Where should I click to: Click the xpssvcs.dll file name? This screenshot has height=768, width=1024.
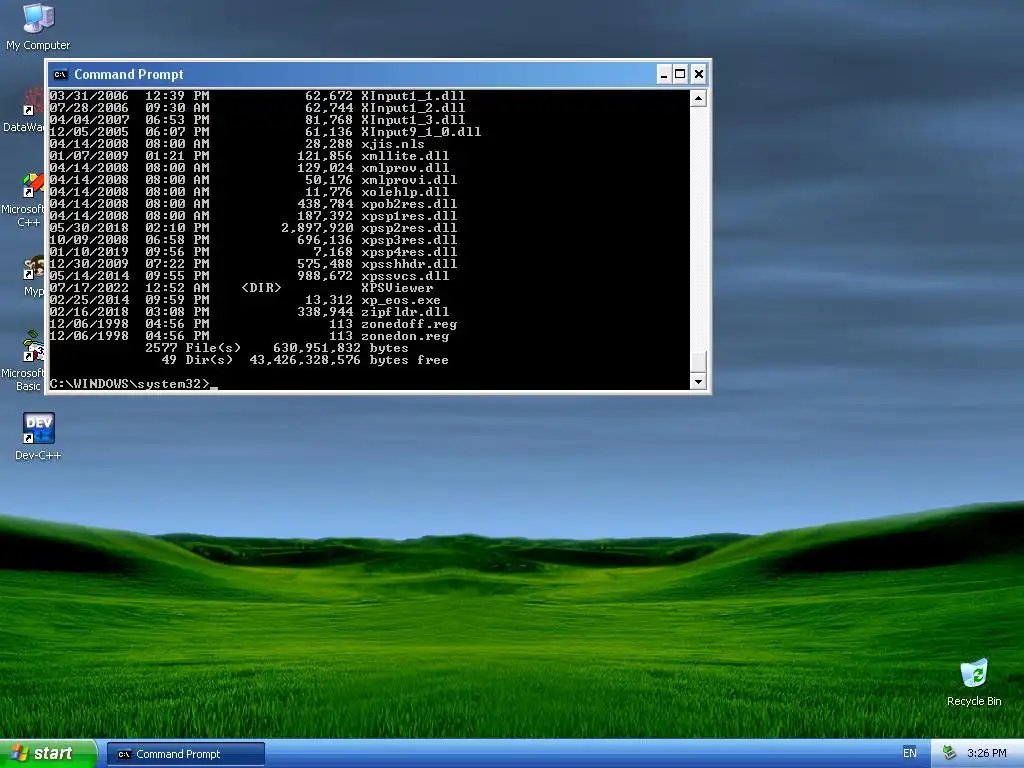(x=405, y=276)
